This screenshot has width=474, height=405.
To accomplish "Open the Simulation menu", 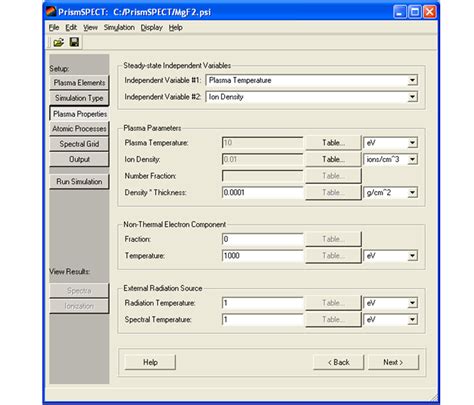I will (x=119, y=28).
